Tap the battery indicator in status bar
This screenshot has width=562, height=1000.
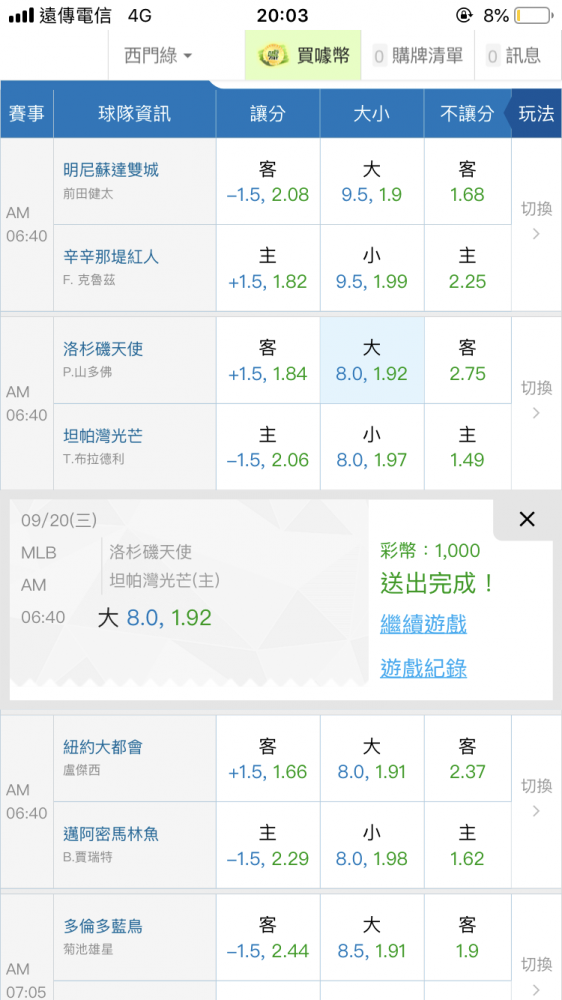click(532, 15)
